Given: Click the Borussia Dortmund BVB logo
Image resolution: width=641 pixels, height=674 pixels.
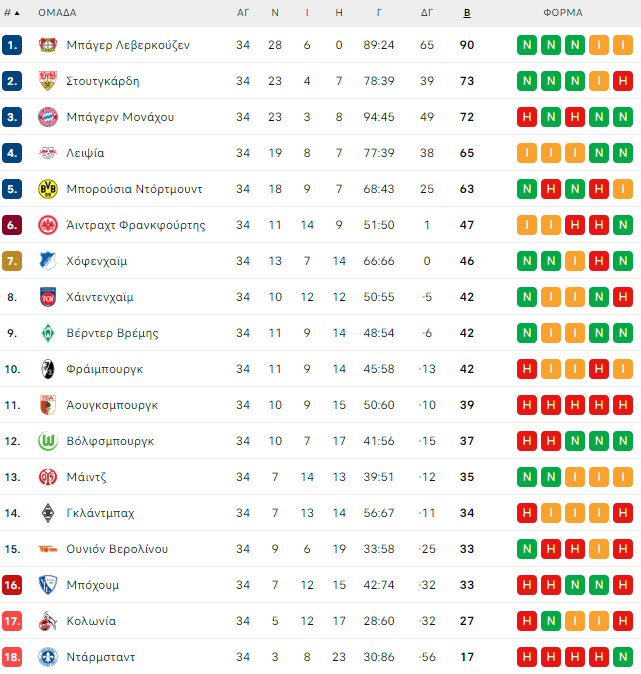Looking at the screenshot, I should pyautogui.click(x=46, y=189).
